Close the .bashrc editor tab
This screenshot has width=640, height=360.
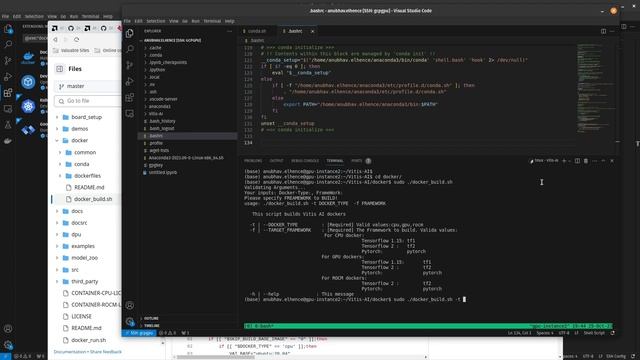tap(313, 31)
